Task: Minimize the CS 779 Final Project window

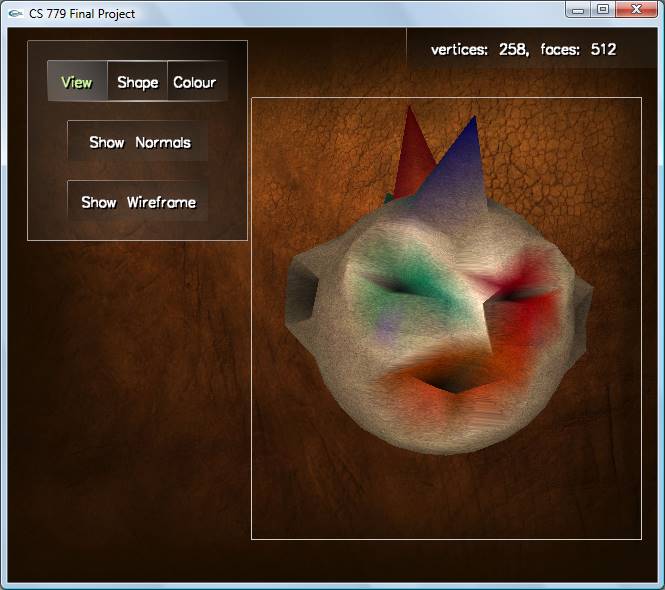Action: 579,10
